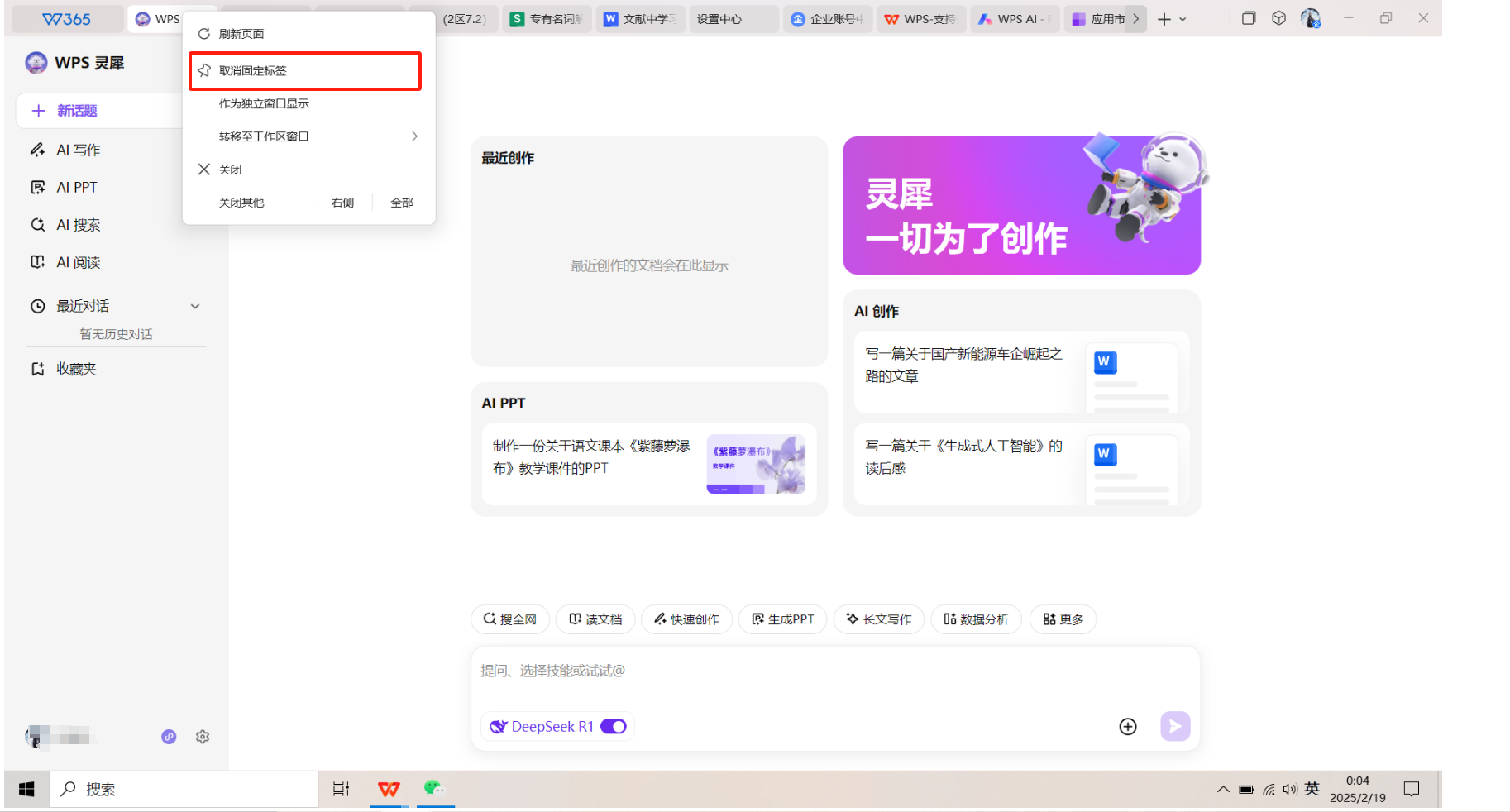
Task: Open AI 搜索 in the sidebar
Action: click(78, 225)
